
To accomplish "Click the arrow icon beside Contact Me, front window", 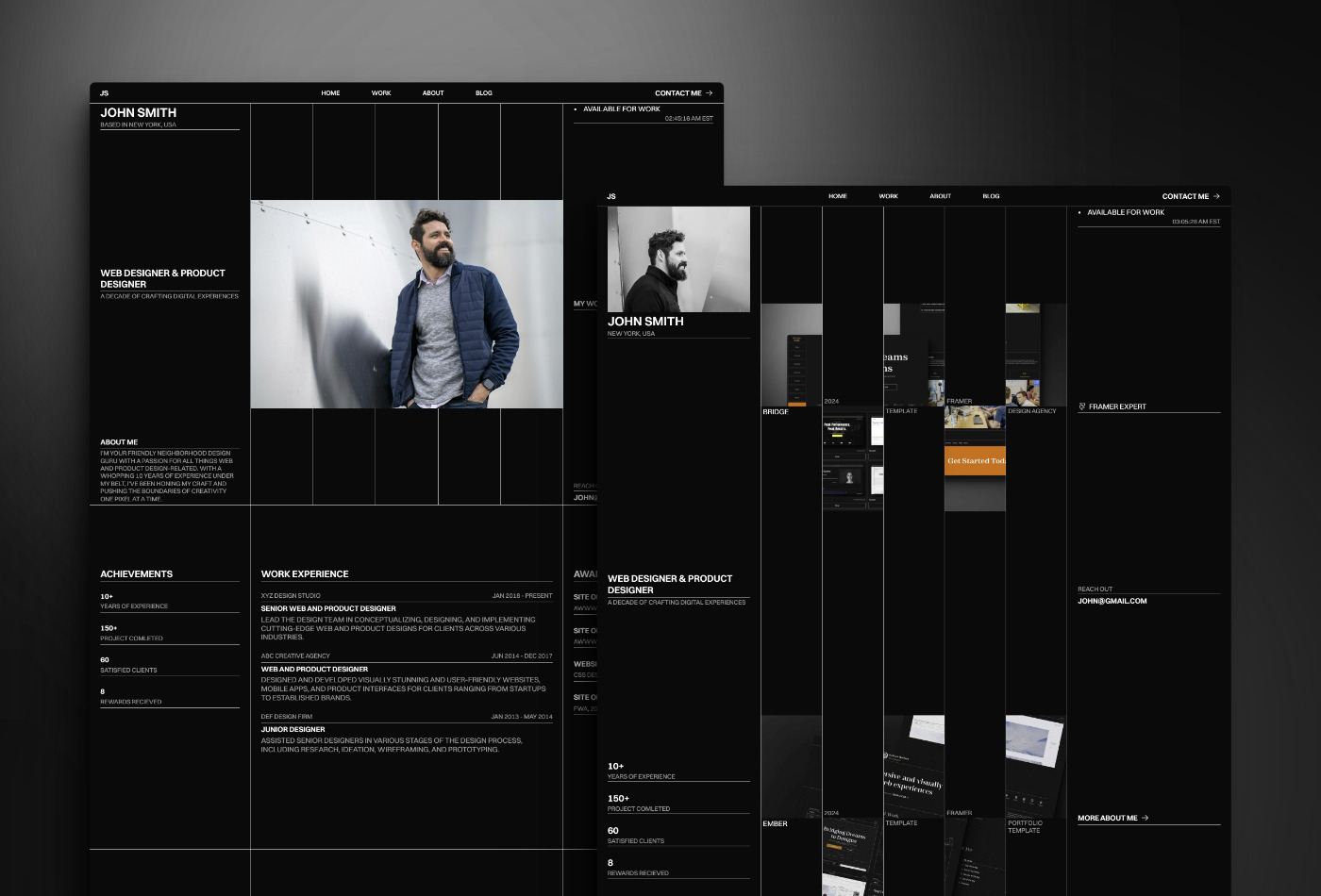I will (x=1216, y=196).
